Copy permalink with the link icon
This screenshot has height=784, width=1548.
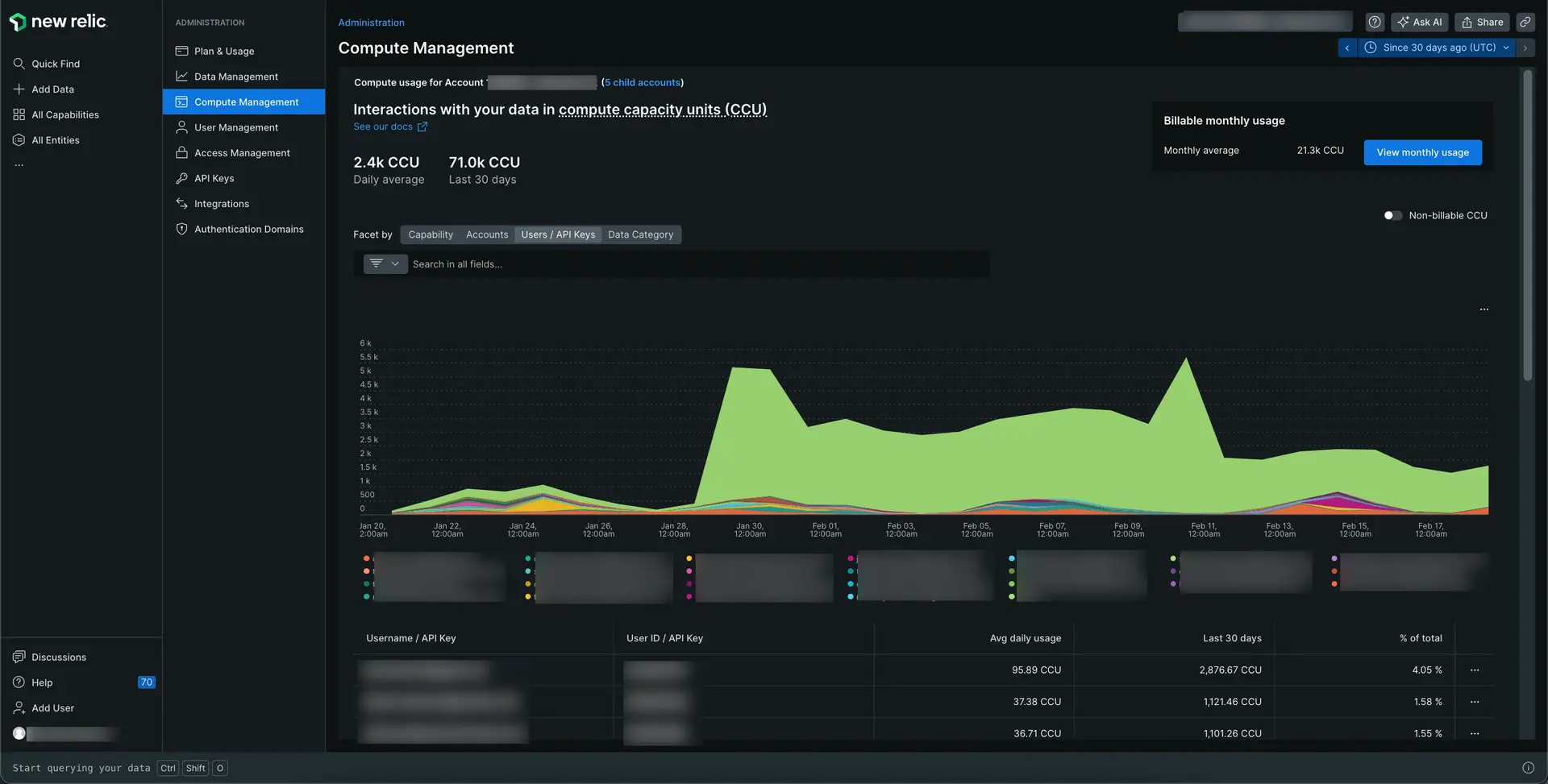(1525, 22)
